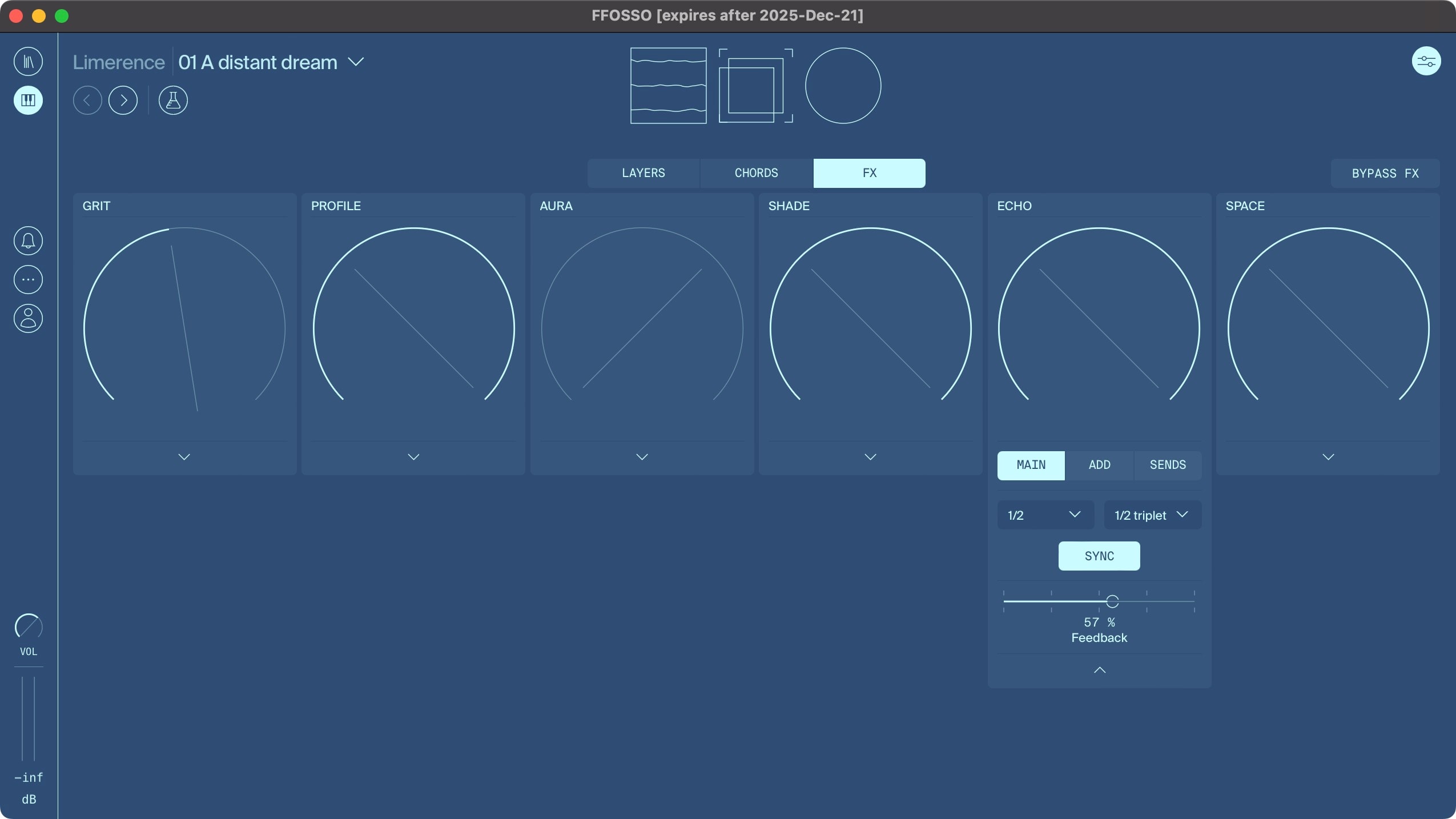Open the user profile icon
The width and height of the screenshot is (1456, 819).
(27, 318)
